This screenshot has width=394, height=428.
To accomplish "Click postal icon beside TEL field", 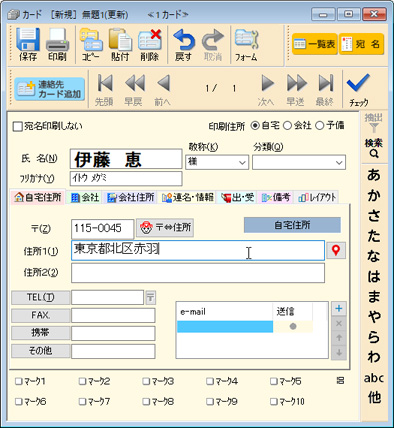I will [x=151, y=297].
